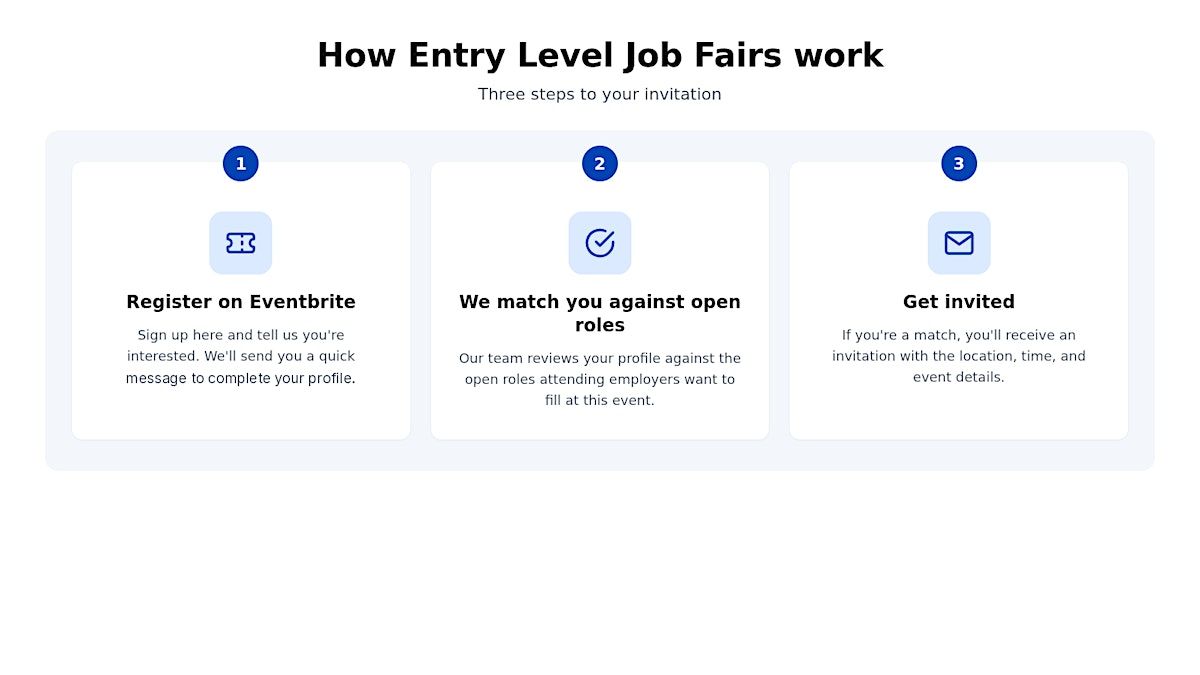Select the step 2 number badge
Image resolution: width=1200 pixels, height=675 pixels.
[x=600, y=164]
